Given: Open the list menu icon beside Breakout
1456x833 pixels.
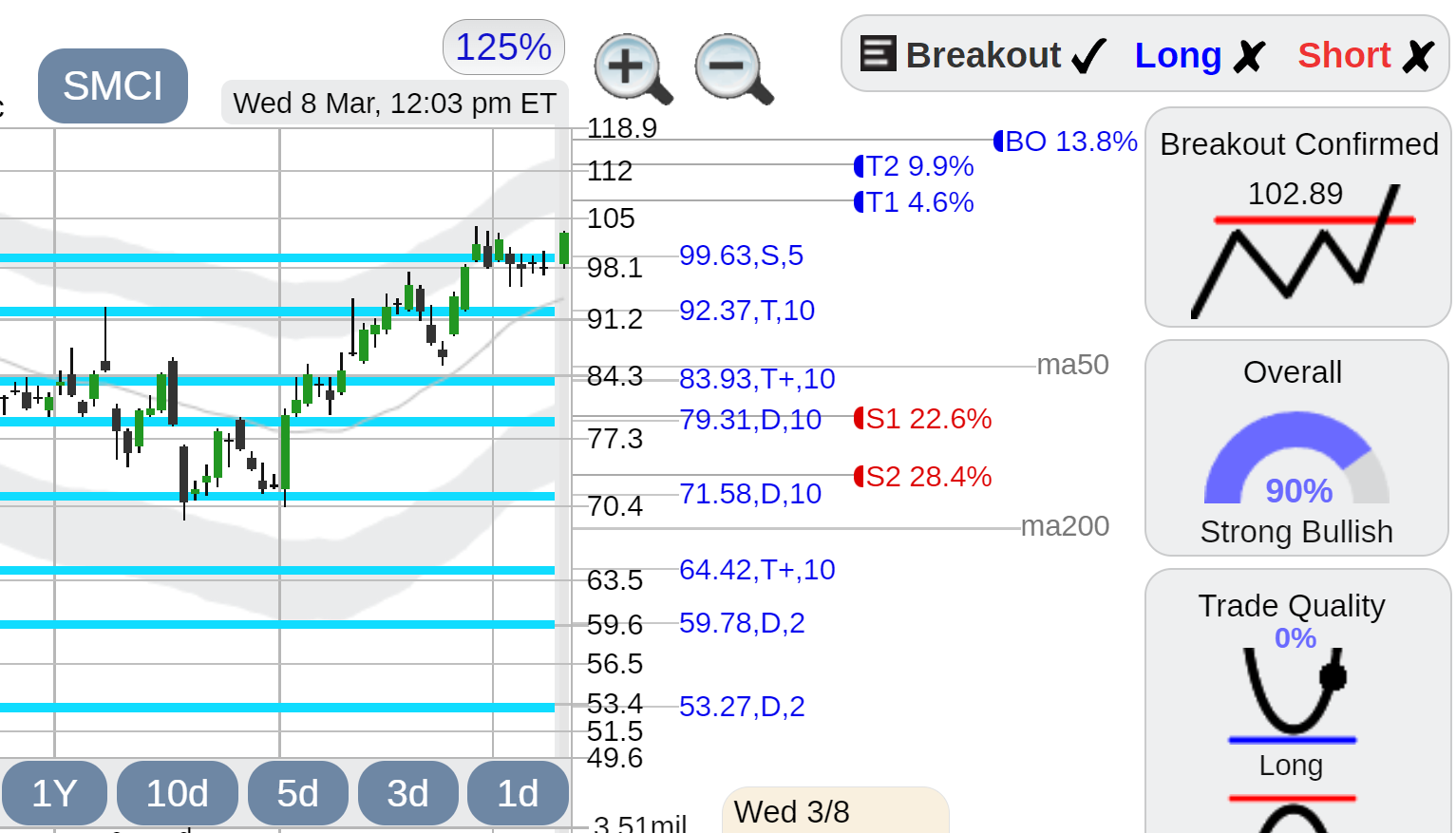Looking at the screenshot, I should pyautogui.click(x=878, y=53).
